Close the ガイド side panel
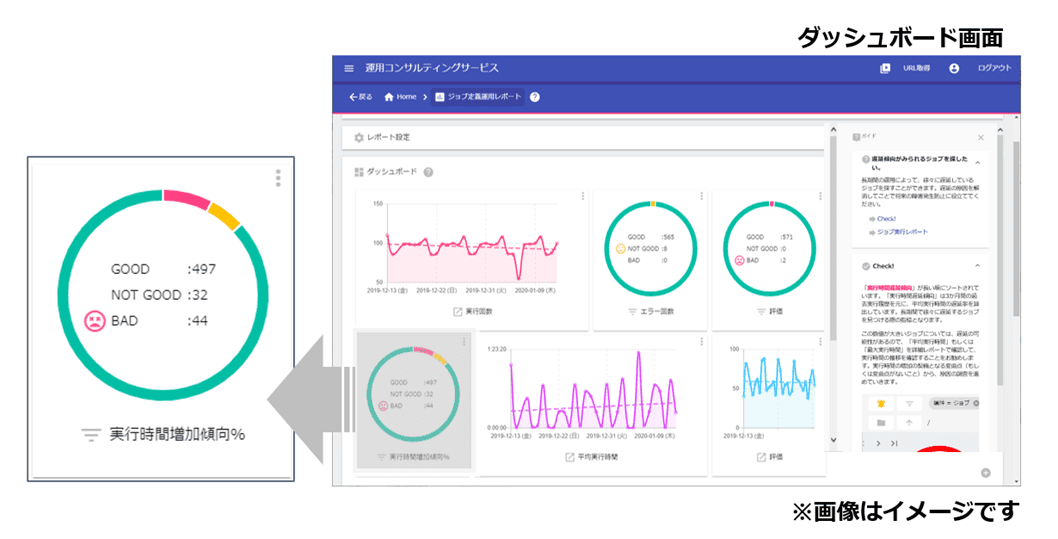This screenshot has height=539, width=1058. tap(980, 137)
